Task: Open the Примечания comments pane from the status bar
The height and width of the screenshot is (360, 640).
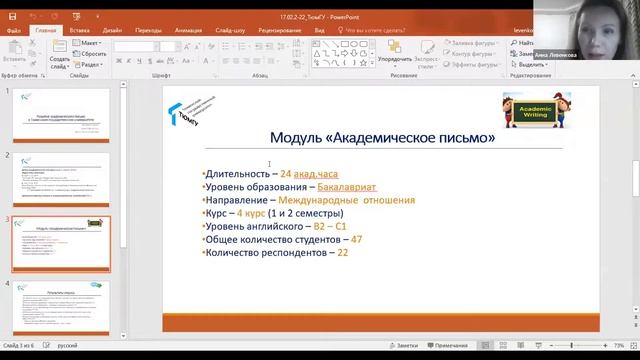Action: (448, 345)
